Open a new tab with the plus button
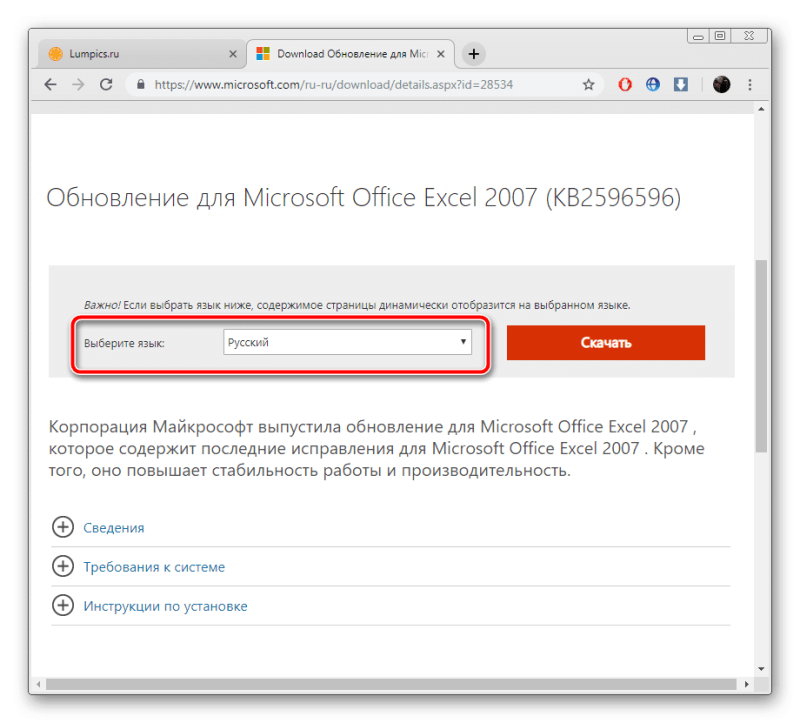This screenshot has width=800, height=723. coord(473,54)
